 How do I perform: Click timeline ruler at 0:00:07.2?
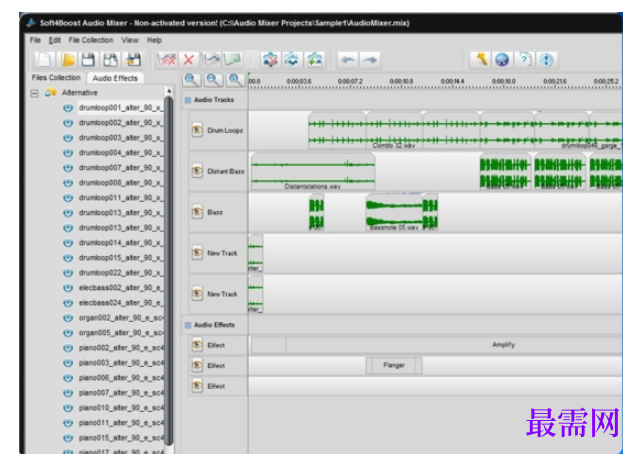(350, 82)
